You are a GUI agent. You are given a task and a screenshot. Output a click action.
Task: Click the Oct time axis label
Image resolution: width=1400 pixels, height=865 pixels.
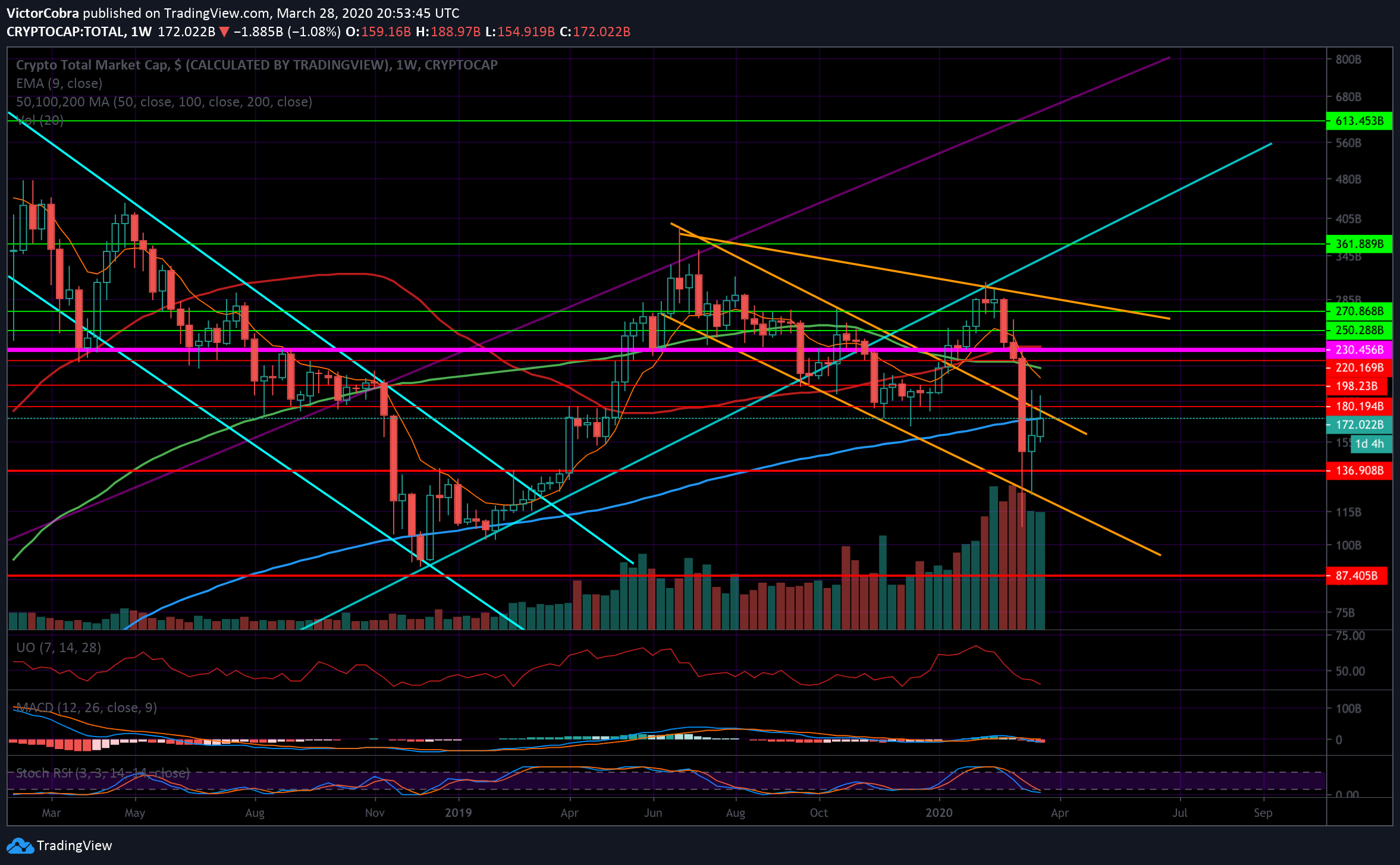pos(819,813)
